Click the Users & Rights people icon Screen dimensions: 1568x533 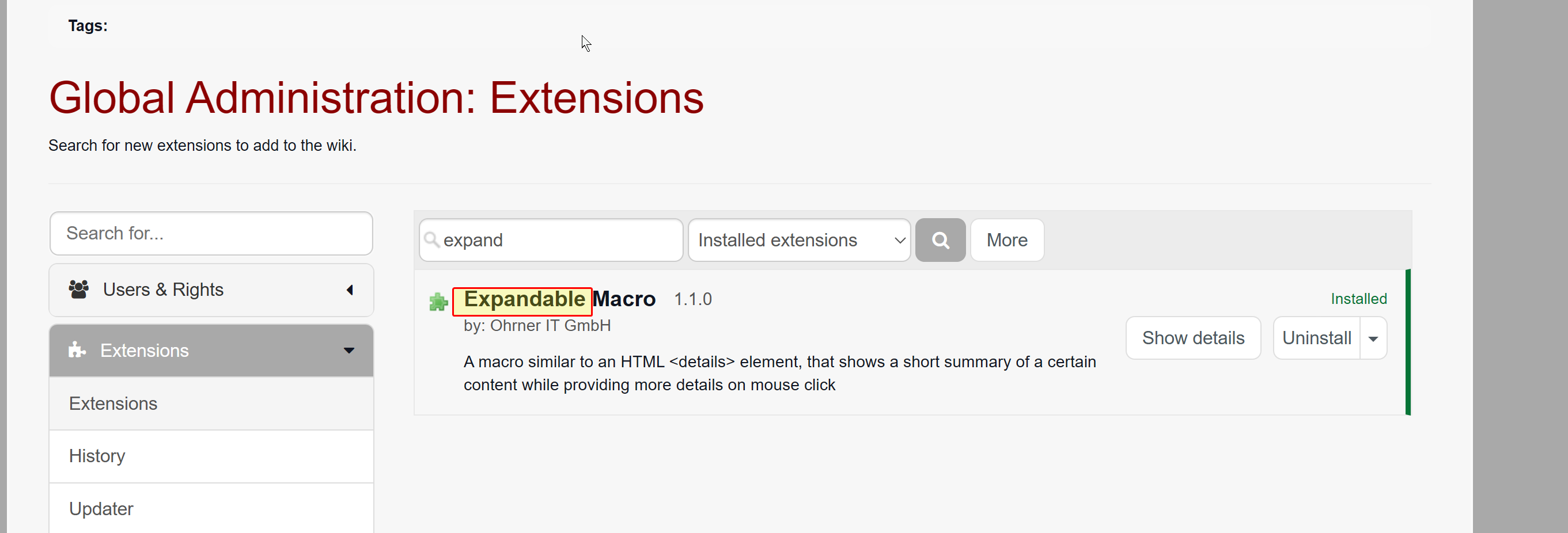[78, 290]
